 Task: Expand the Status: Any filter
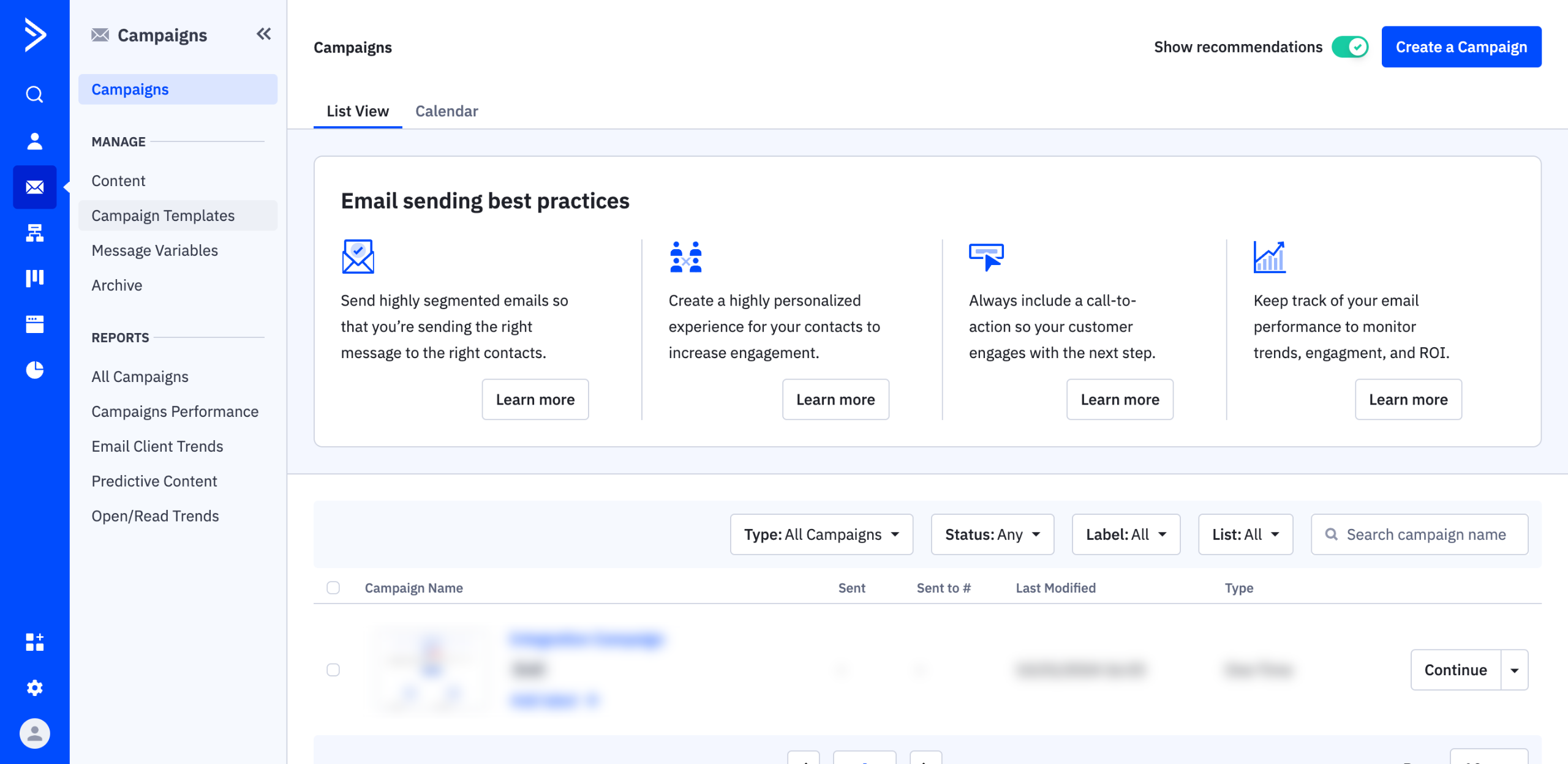tap(992, 534)
